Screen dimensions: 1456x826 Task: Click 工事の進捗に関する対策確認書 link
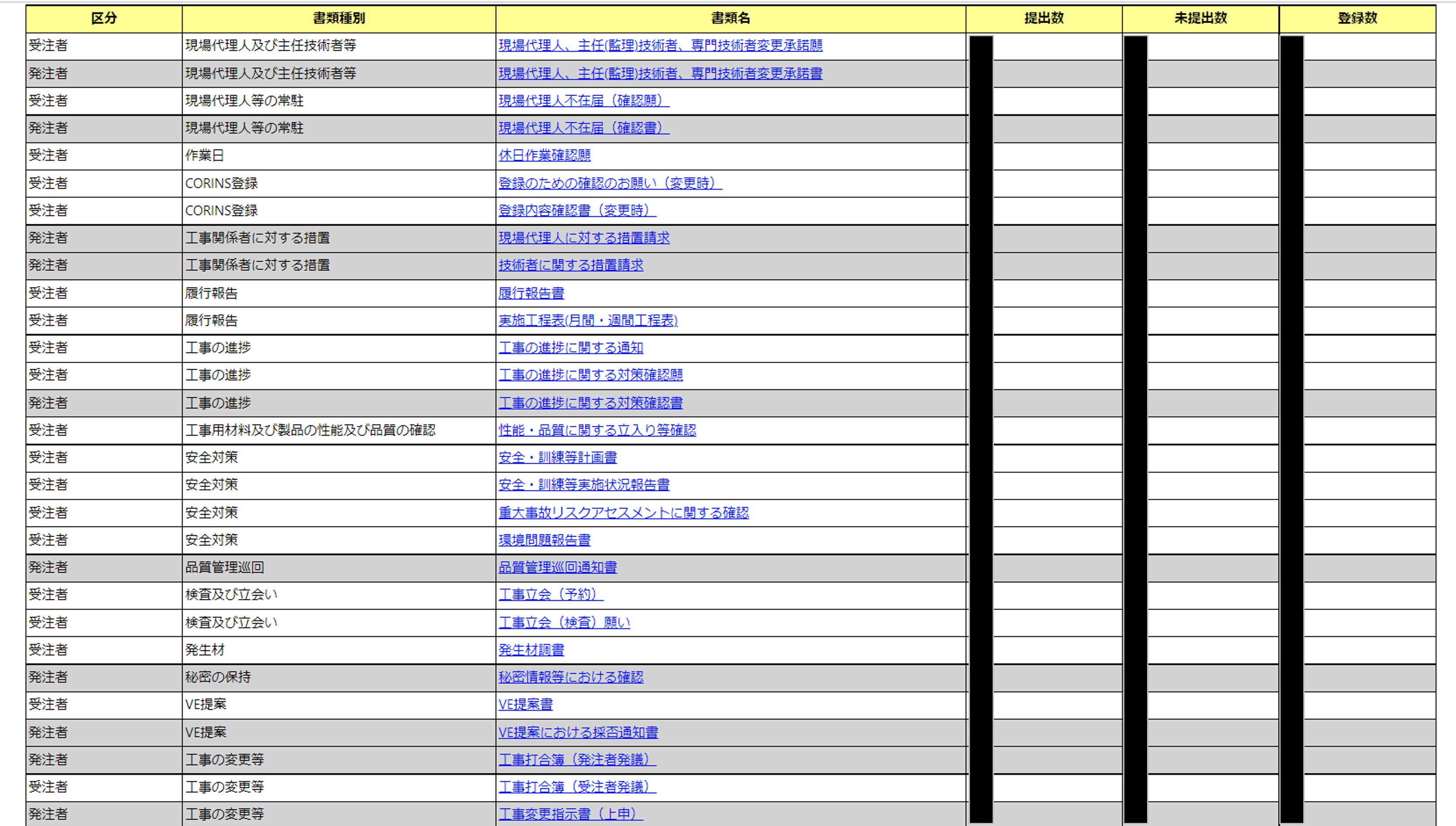tap(590, 403)
